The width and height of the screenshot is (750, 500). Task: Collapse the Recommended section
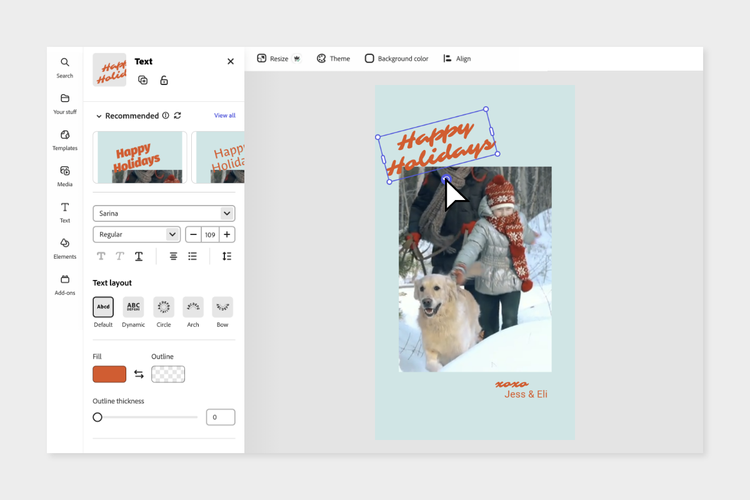(x=99, y=116)
